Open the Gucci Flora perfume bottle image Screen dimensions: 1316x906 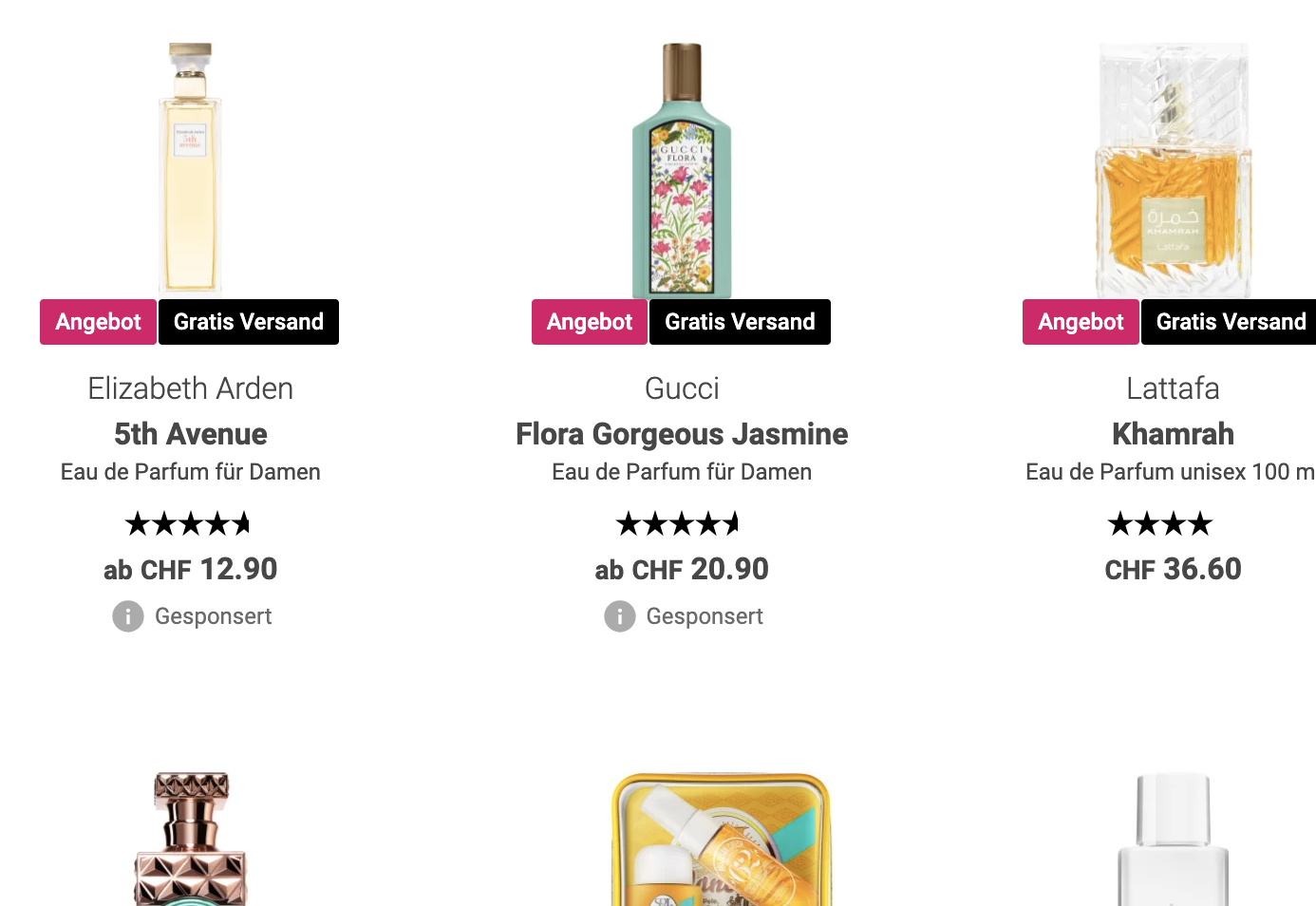(682, 169)
